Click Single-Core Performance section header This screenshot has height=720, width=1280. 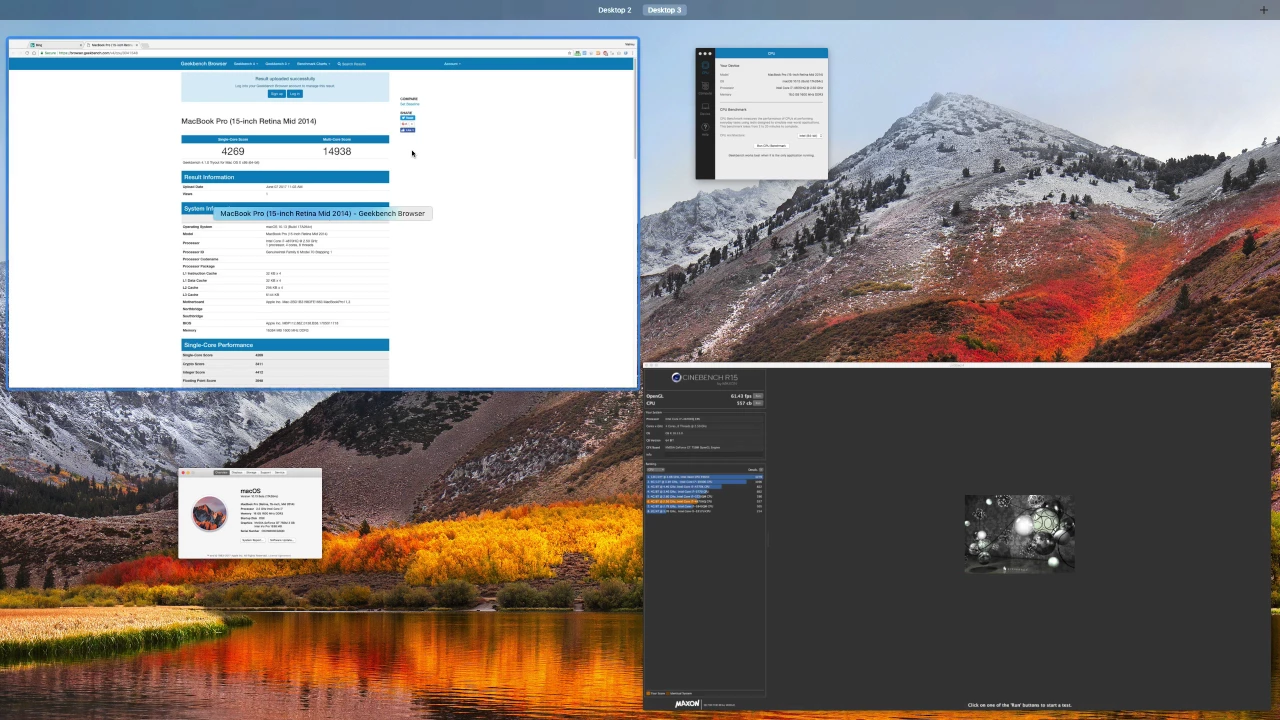pos(285,345)
